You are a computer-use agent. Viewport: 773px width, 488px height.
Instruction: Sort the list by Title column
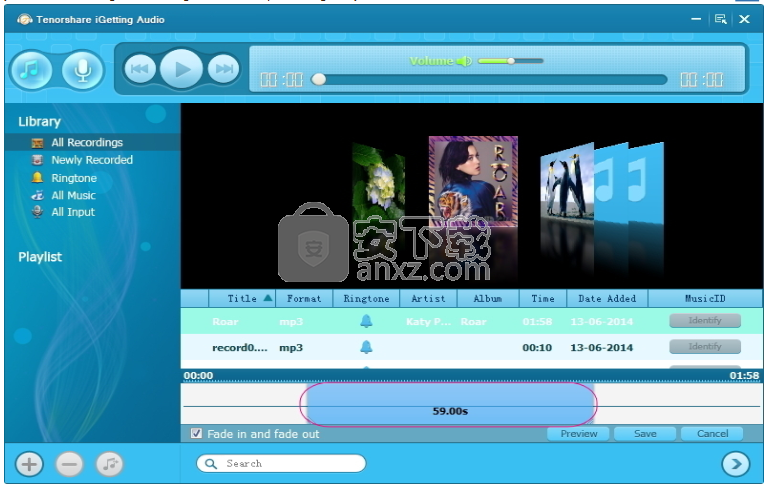(x=242, y=299)
